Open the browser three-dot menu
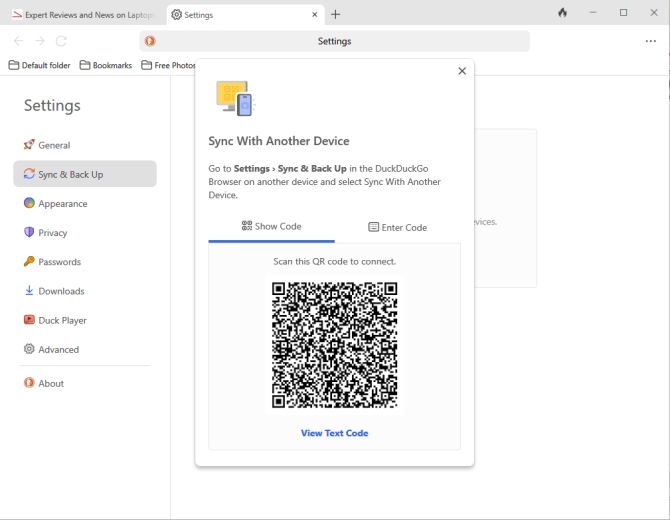The image size is (670, 520). tap(650, 41)
